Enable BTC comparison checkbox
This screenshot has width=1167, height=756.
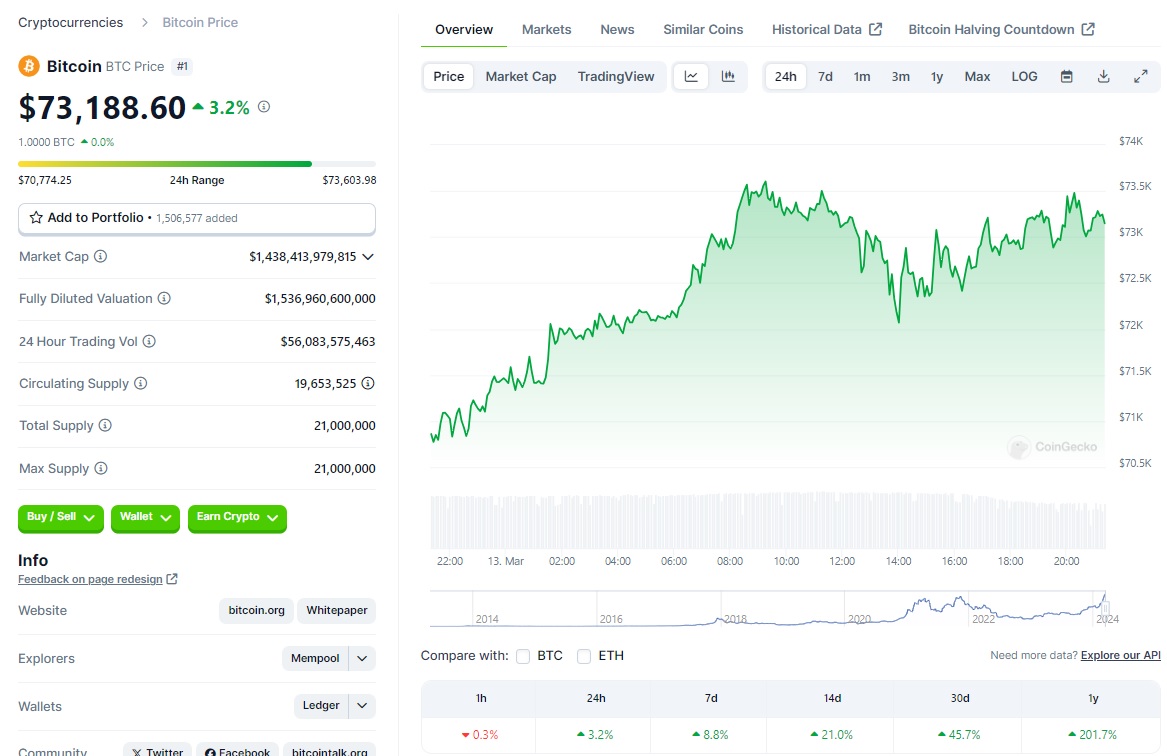click(523, 656)
